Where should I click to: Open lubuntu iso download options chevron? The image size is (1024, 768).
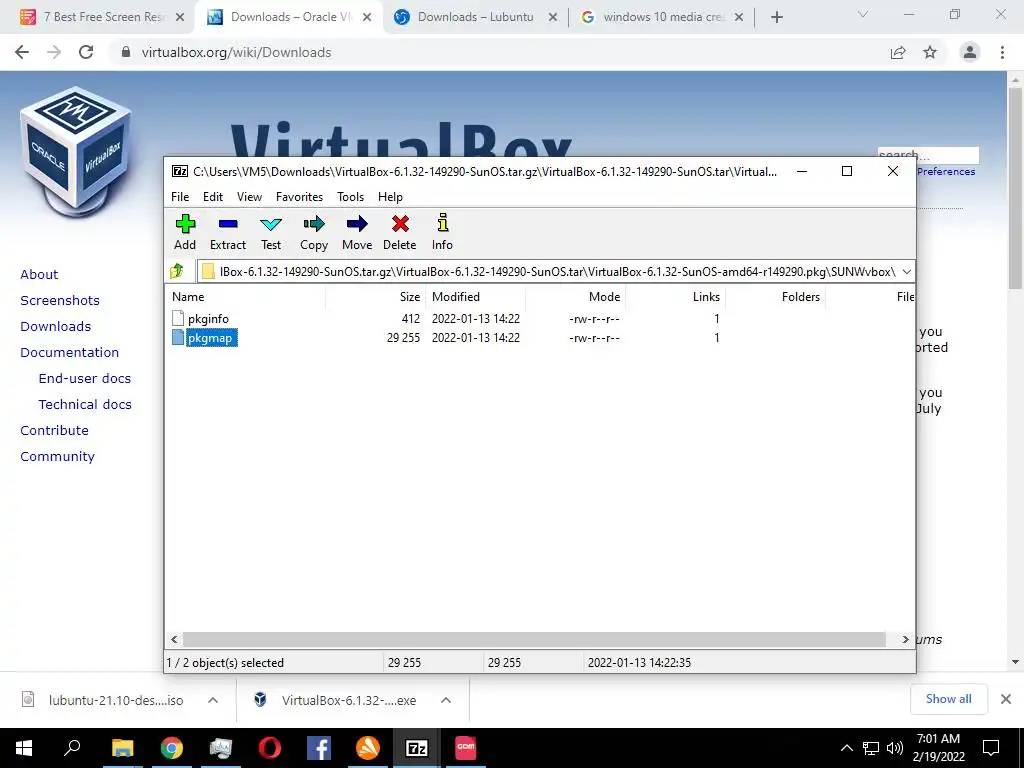[x=213, y=700]
